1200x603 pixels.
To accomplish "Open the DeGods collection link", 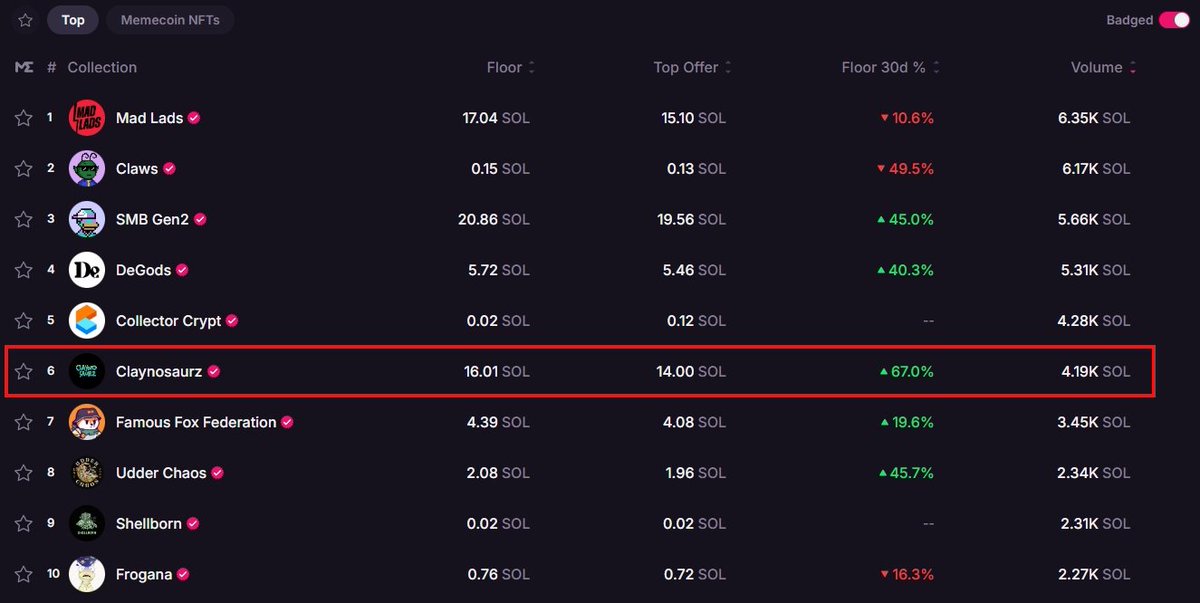I will (x=143, y=270).
